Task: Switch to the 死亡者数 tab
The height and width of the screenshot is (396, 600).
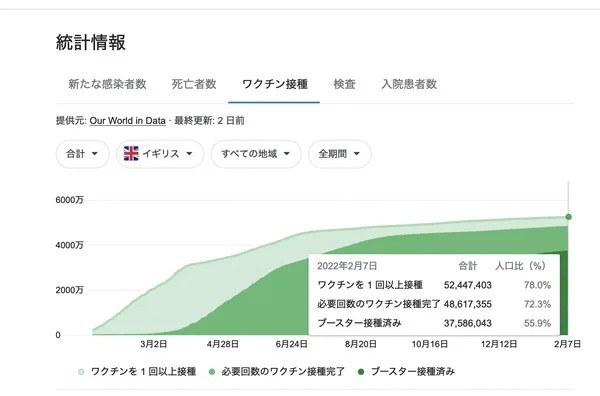Action: click(194, 84)
